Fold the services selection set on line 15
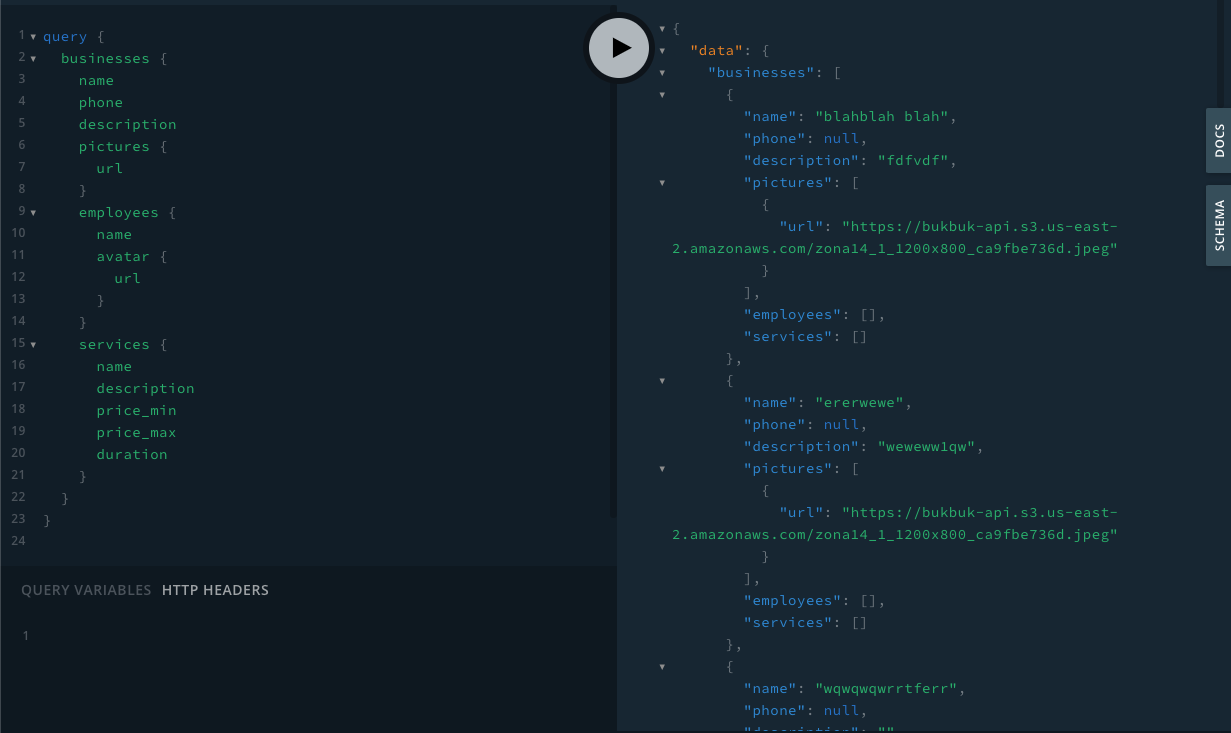Image resolution: width=1231 pixels, height=733 pixels. (32, 344)
